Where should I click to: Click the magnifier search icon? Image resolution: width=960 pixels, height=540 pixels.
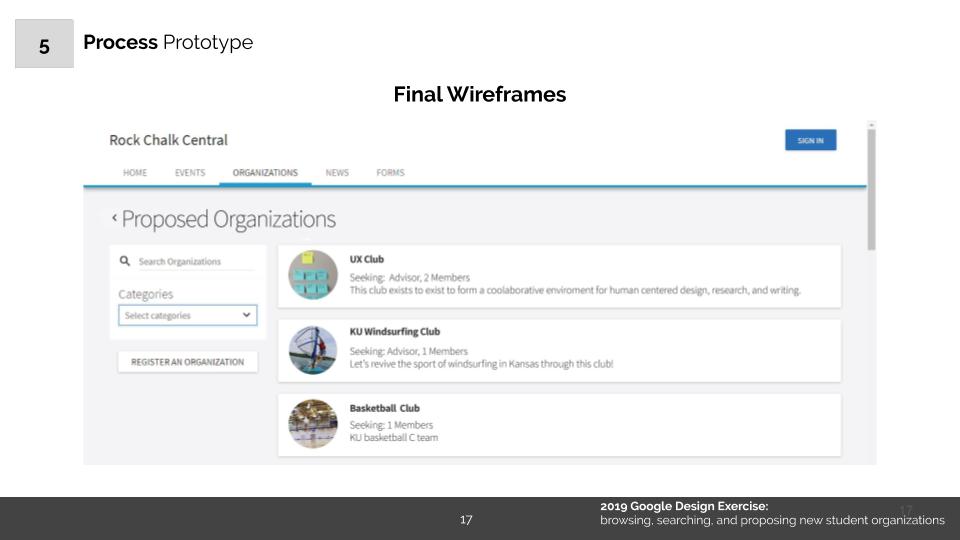(125, 261)
